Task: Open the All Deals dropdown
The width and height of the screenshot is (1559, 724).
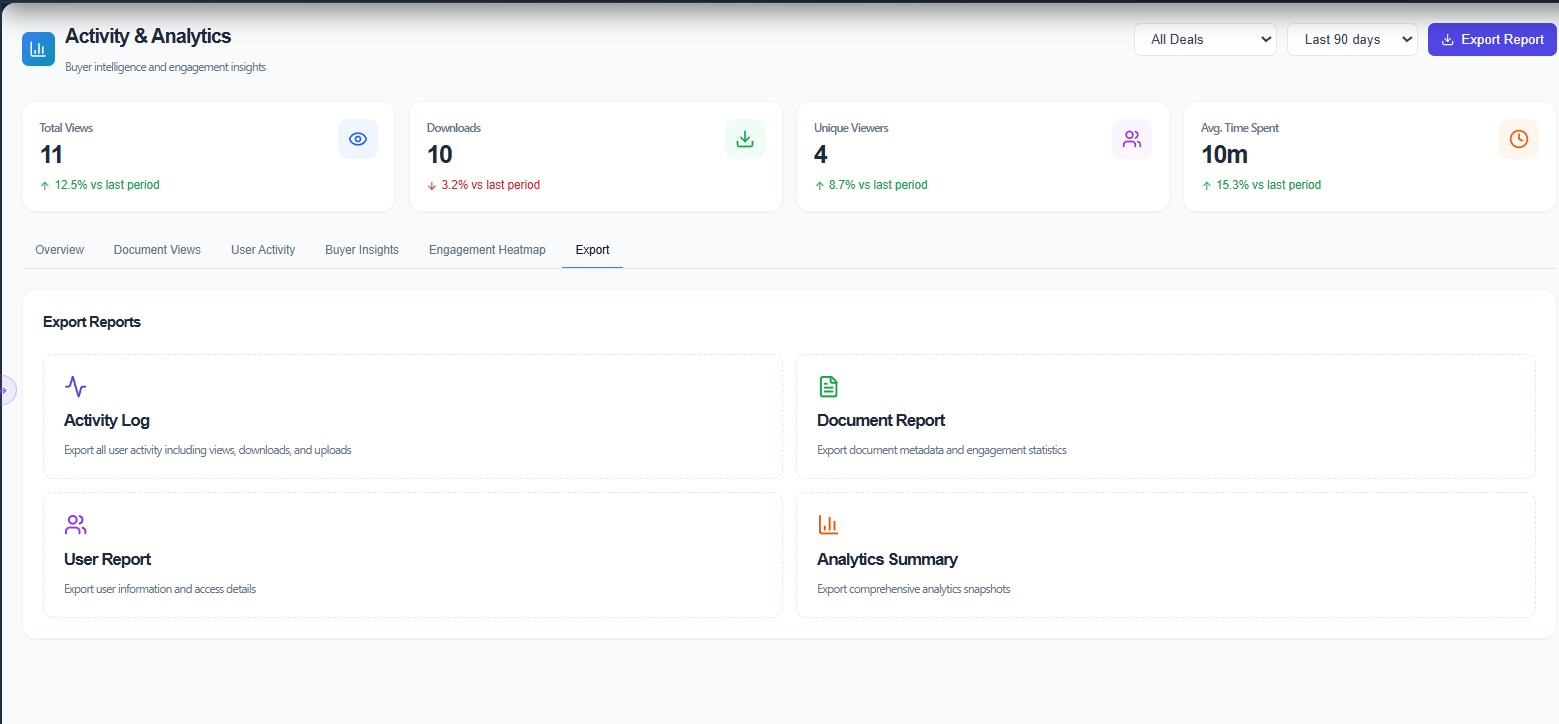Action: [1204, 39]
